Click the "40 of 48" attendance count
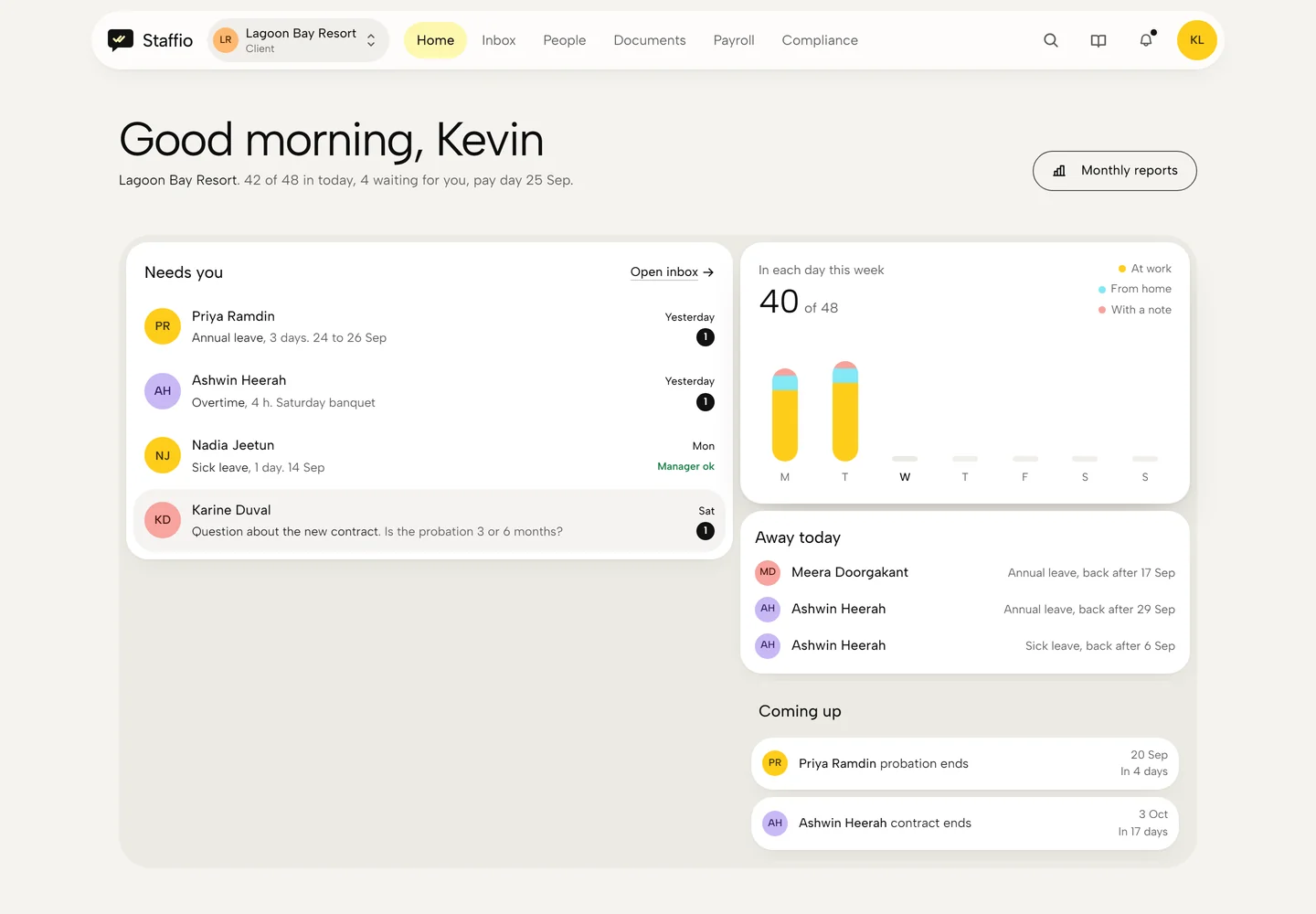The image size is (1316, 914). [799, 303]
